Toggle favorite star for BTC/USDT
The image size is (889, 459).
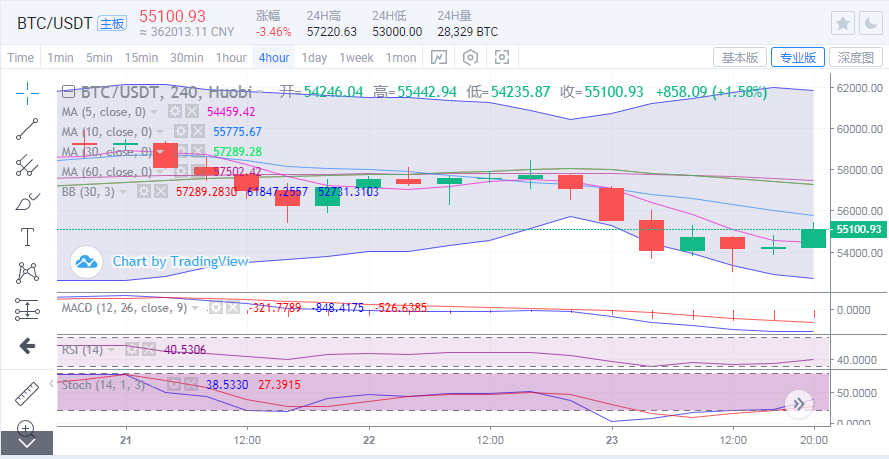coord(843,23)
